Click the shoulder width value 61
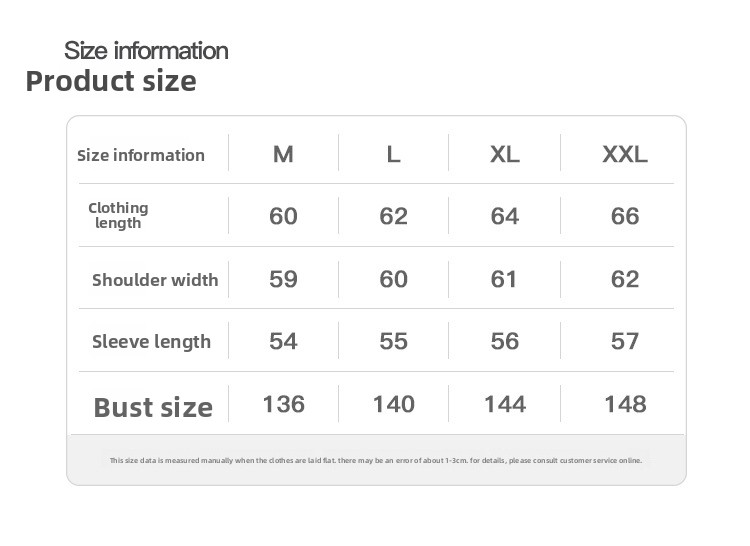 pos(505,279)
